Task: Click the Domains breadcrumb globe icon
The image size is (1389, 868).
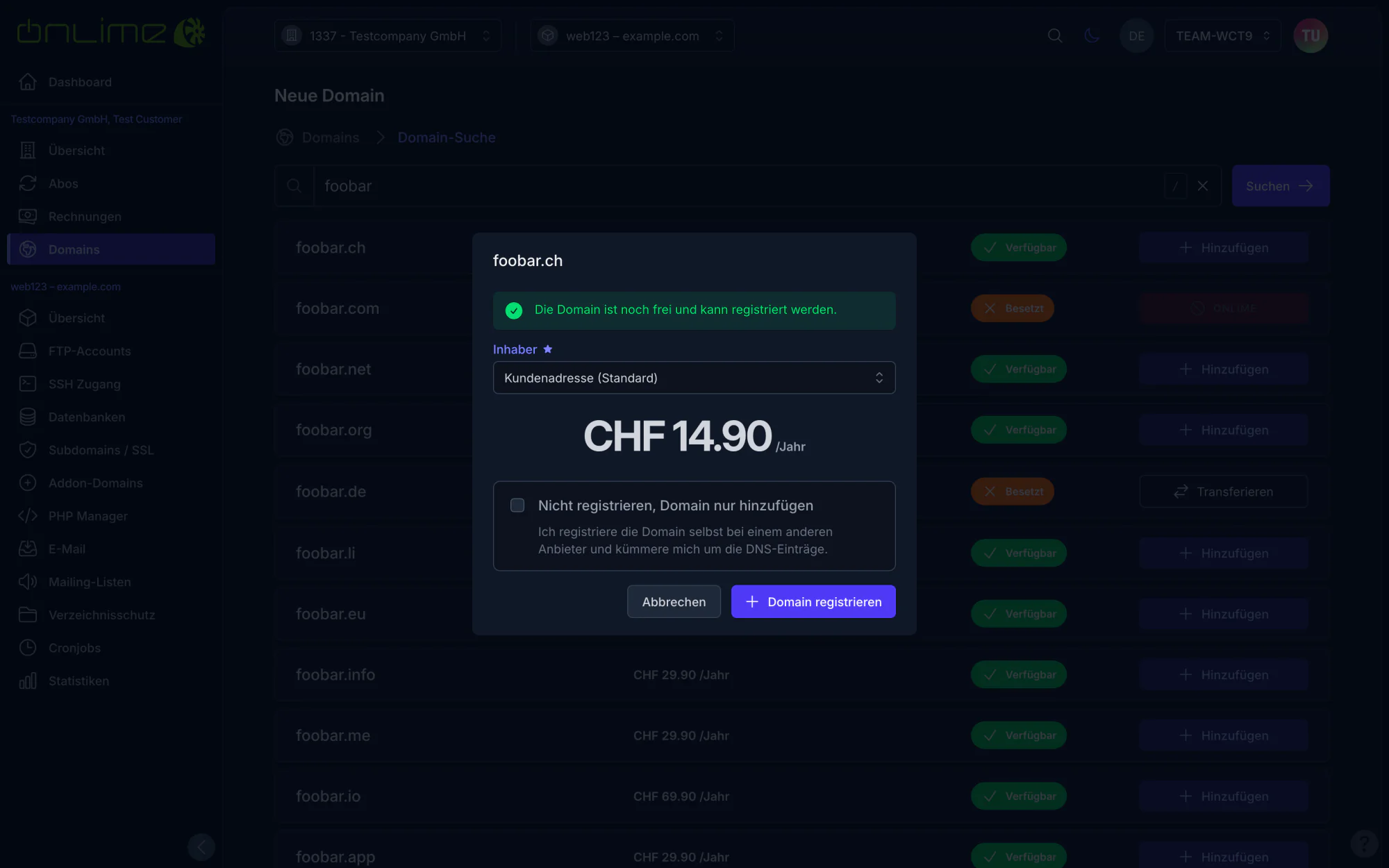Action: coord(285,137)
